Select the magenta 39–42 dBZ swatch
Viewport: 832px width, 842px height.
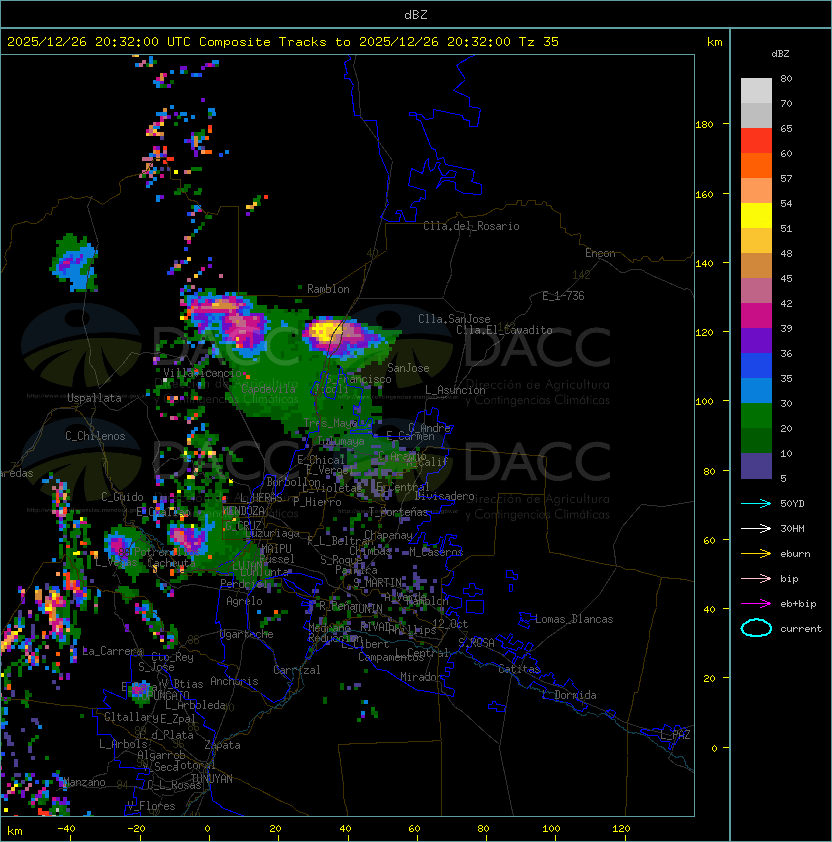click(756, 315)
